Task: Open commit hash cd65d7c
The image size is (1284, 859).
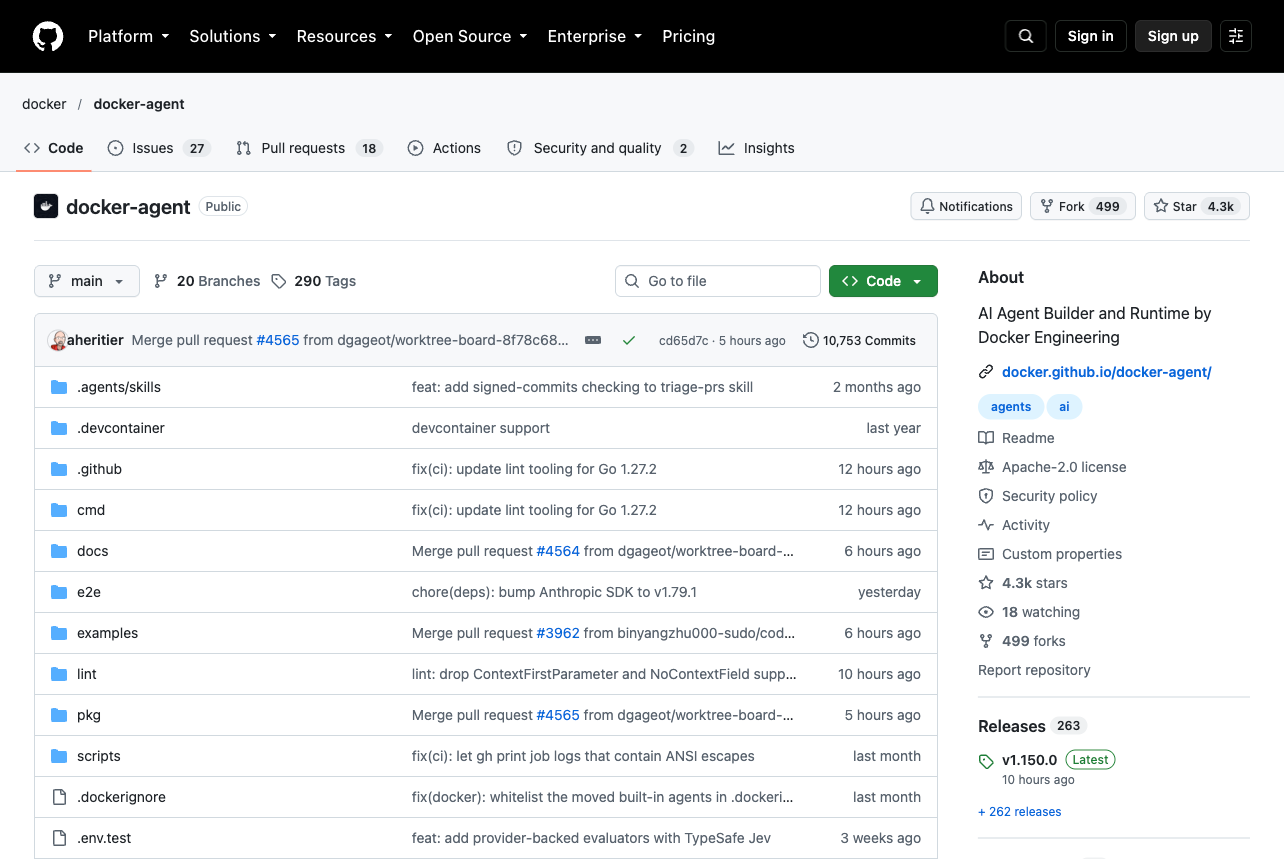Action: [x=683, y=341]
